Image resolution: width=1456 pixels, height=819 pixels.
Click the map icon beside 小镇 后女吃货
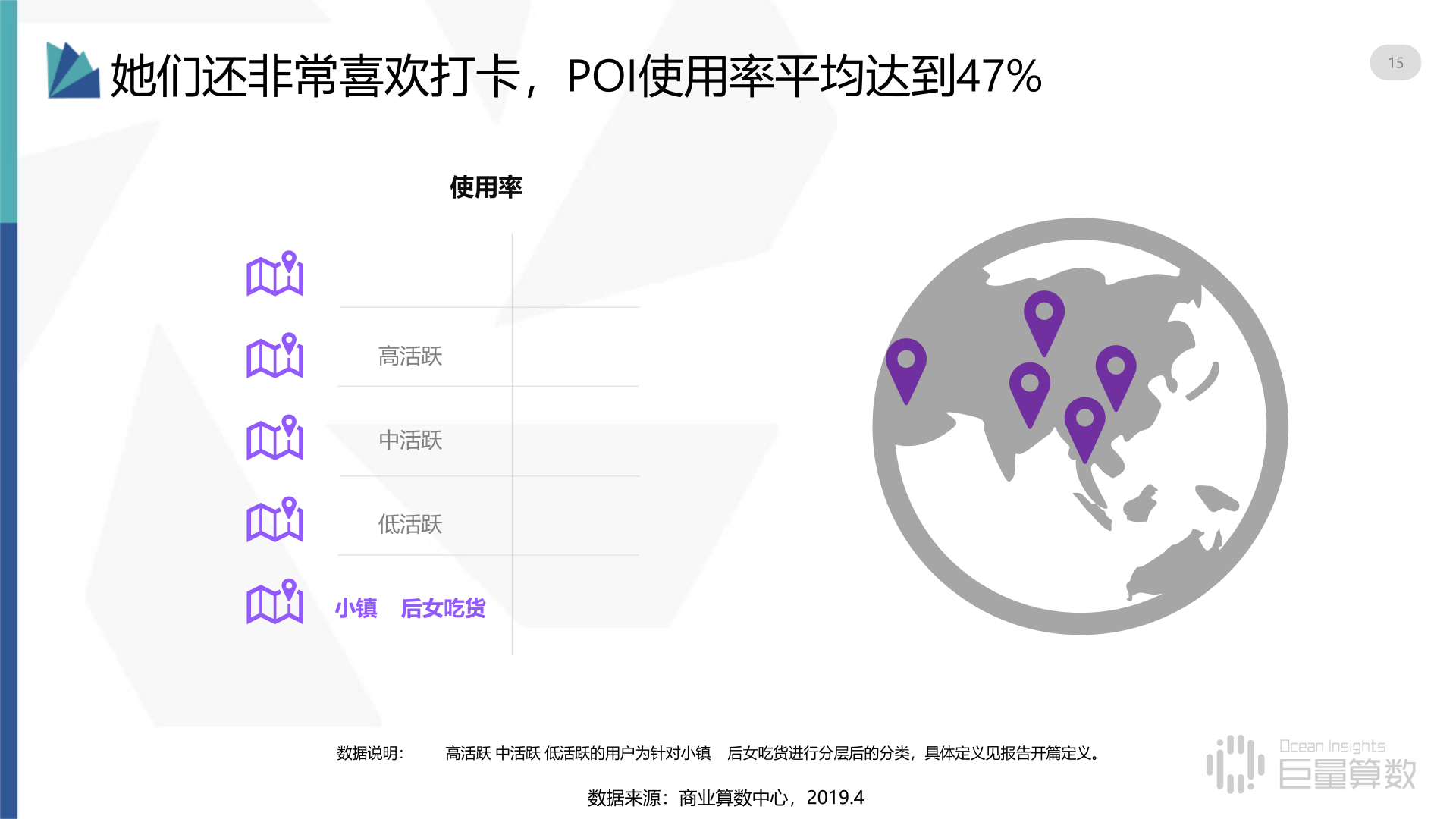click(x=275, y=601)
